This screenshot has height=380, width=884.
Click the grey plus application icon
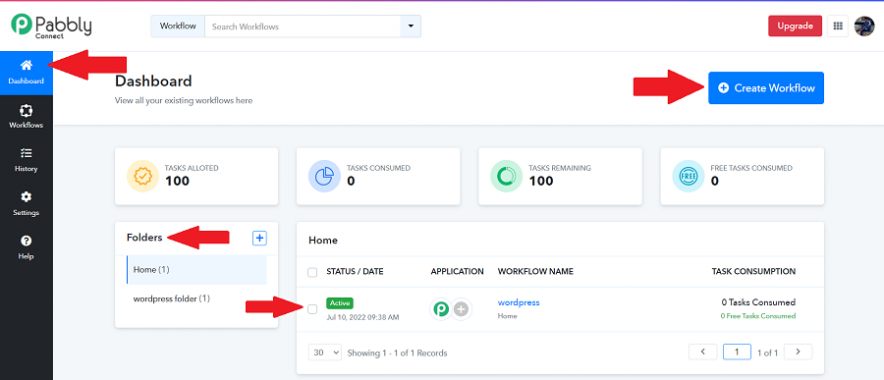pos(461,309)
